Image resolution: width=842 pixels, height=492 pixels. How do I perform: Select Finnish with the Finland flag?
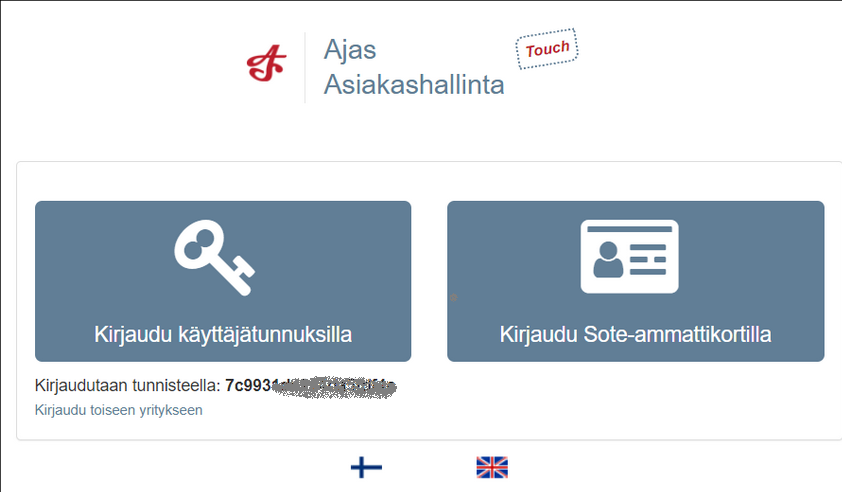tap(366, 467)
